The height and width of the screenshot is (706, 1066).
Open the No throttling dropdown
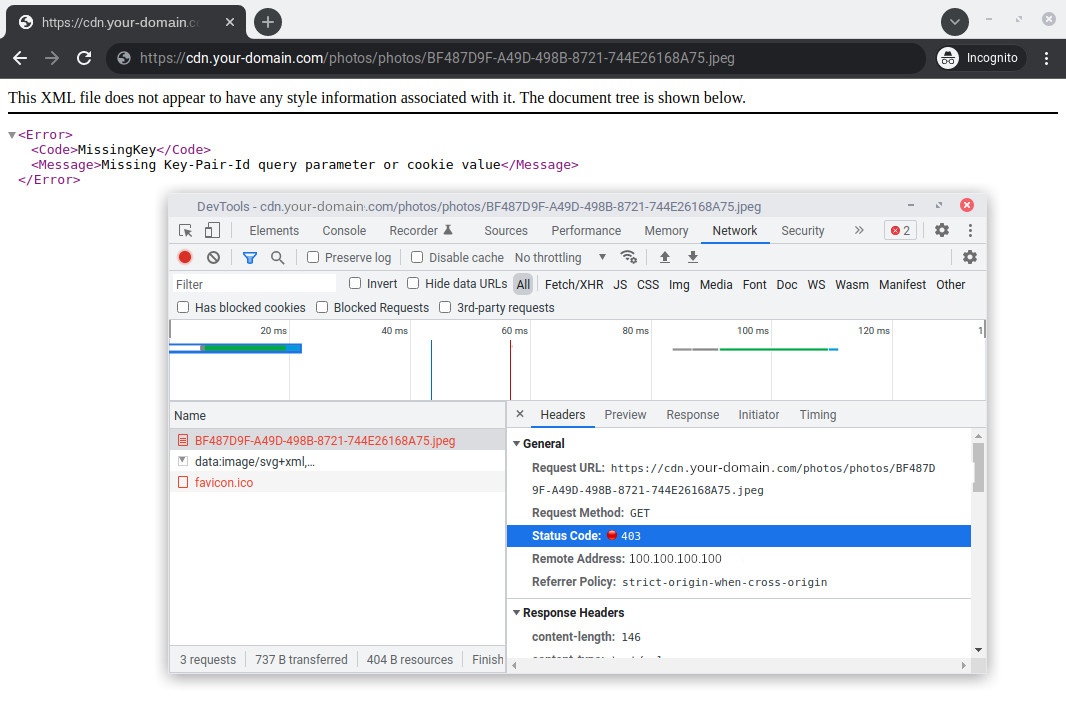[x=561, y=258]
